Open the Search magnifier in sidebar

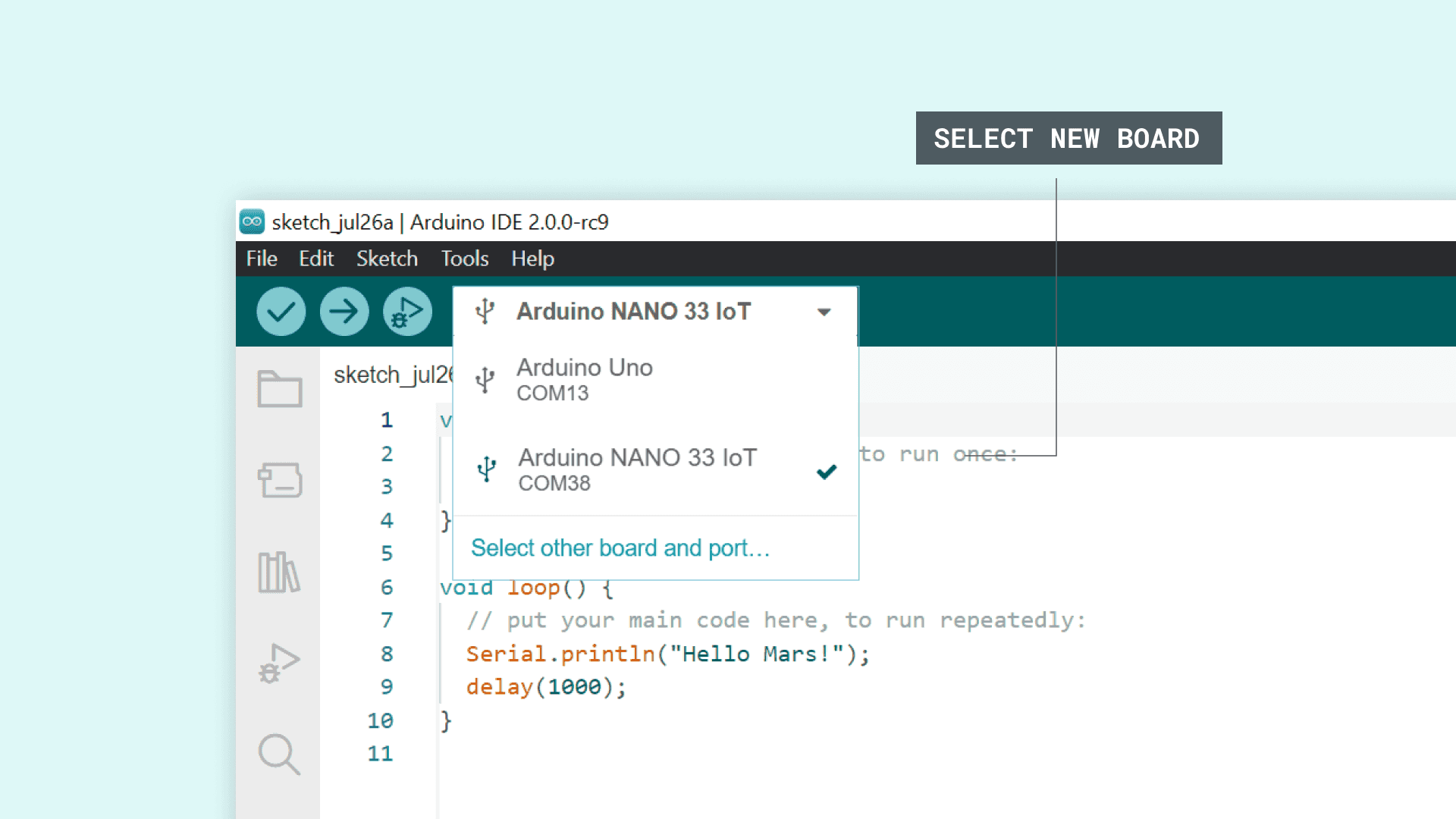pyautogui.click(x=279, y=754)
